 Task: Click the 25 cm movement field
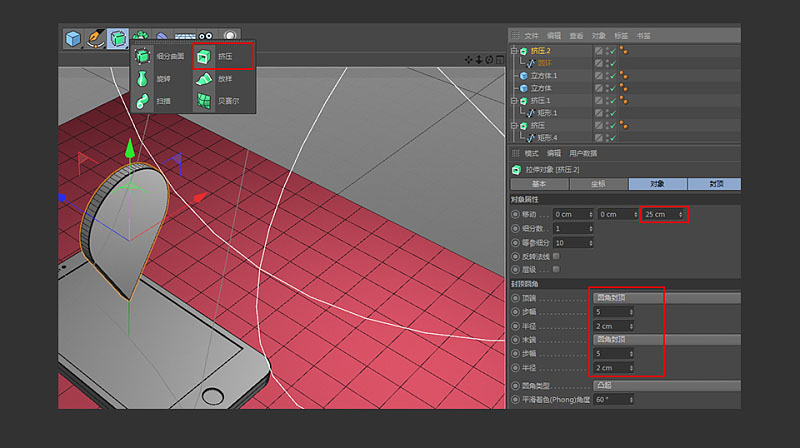pos(663,214)
